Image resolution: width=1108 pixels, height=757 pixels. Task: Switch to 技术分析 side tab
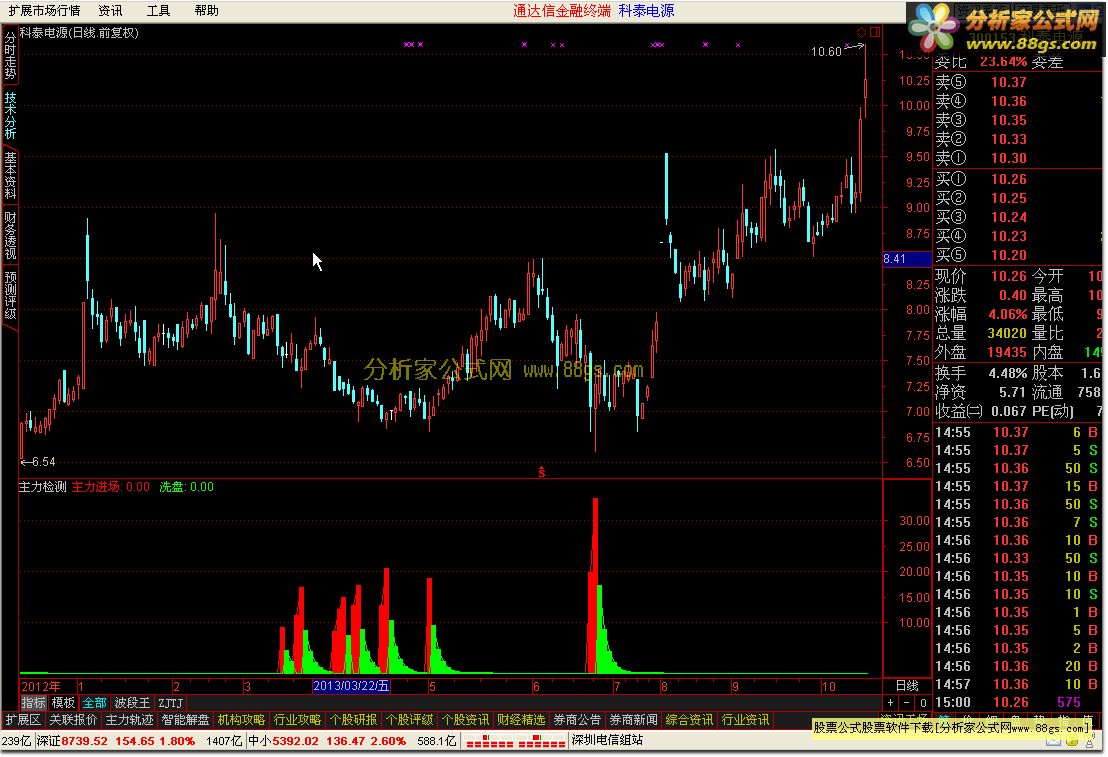coord(10,115)
